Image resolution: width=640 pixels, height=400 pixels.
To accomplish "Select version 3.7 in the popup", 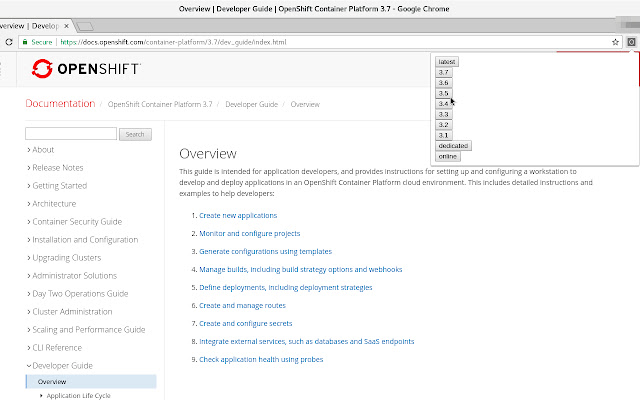I will click(444, 72).
